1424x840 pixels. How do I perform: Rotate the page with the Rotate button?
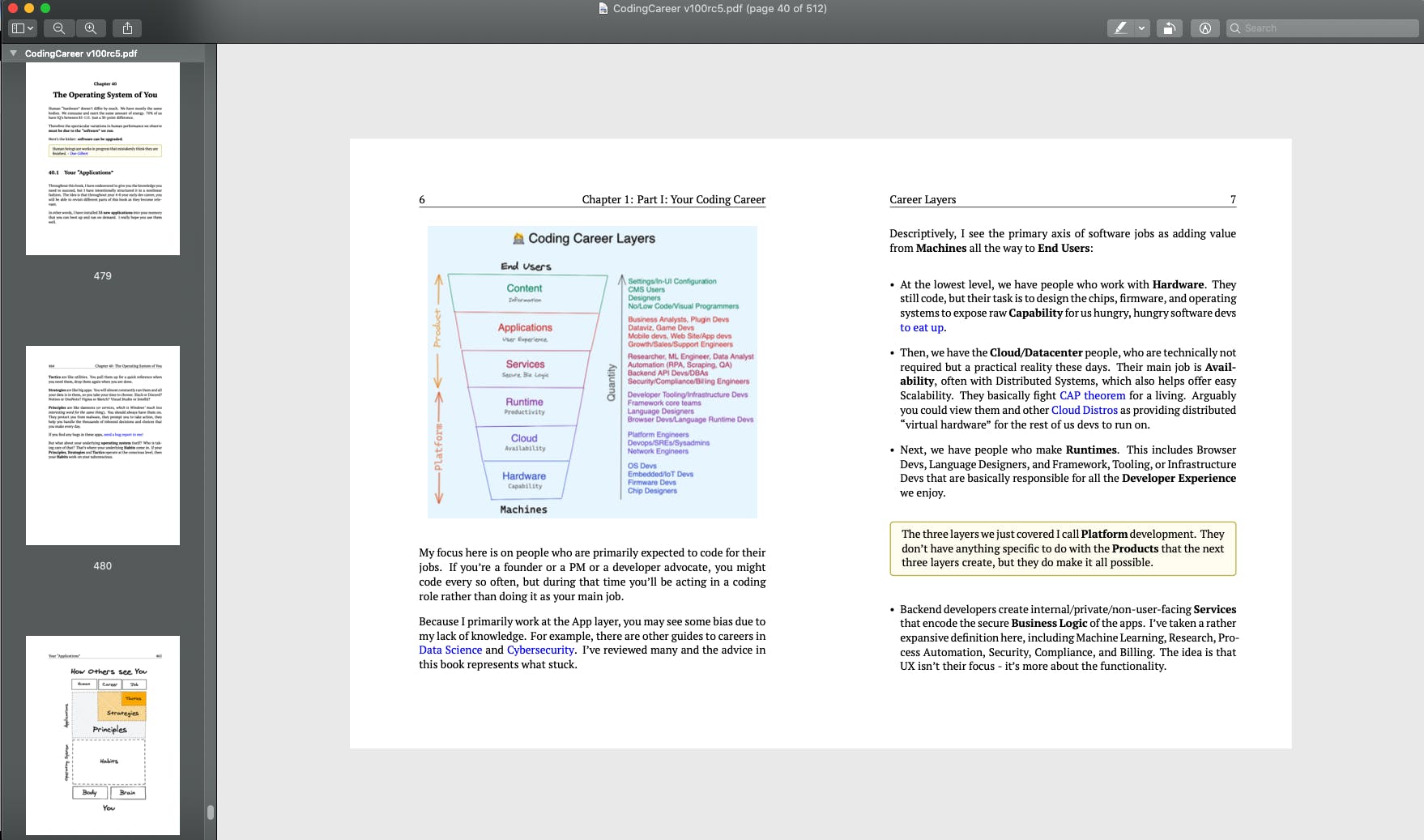click(1169, 28)
